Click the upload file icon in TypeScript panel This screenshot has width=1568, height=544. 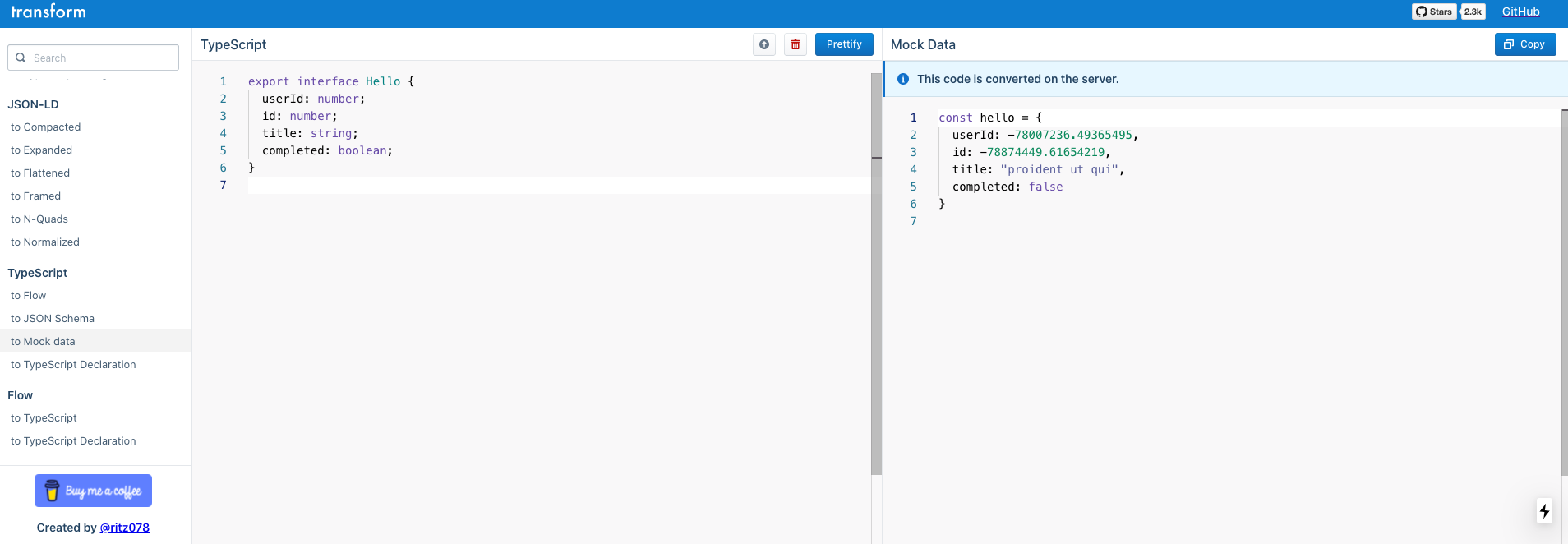(x=764, y=44)
